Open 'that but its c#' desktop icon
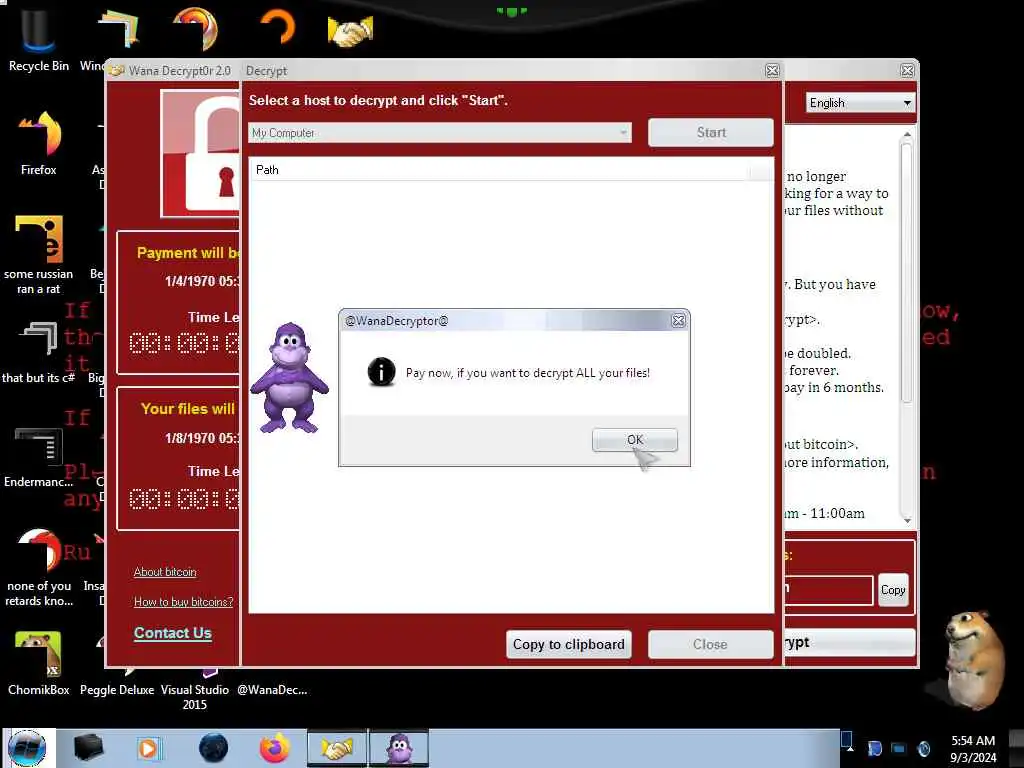The width and height of the screenshot is (1024, 768). point(39,353)
